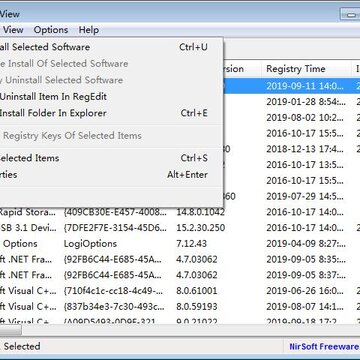Choose Install Folder In Explorer entry
This screenshot has height=360, width=360.
[x=104, y=113]
